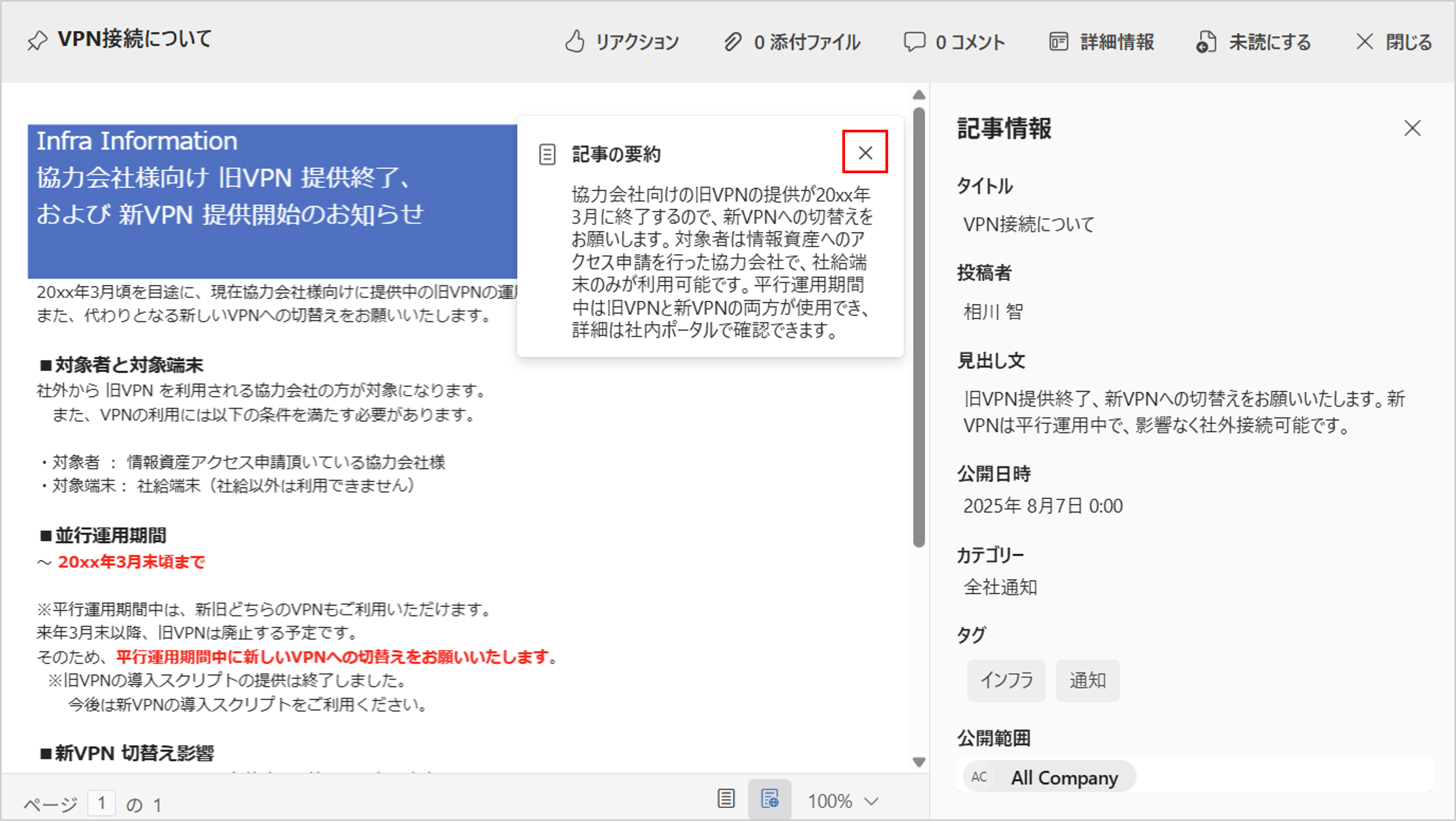Open the paperclip 添付ファイル icon
1456x821 pixels.
tap(733, 42)
